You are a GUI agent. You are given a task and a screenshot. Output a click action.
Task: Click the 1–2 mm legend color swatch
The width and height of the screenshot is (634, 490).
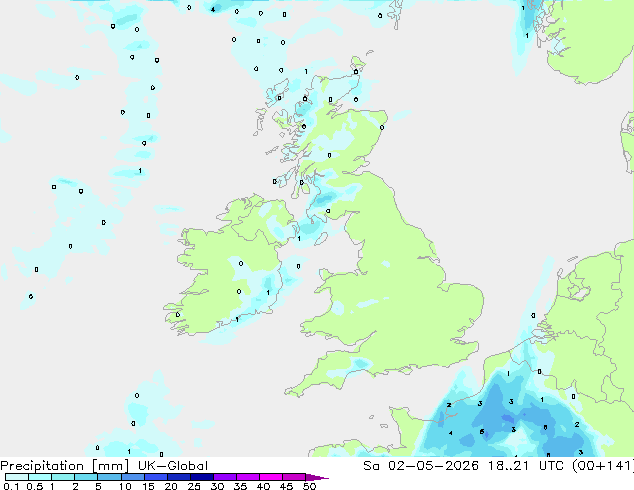coord(63,477)
